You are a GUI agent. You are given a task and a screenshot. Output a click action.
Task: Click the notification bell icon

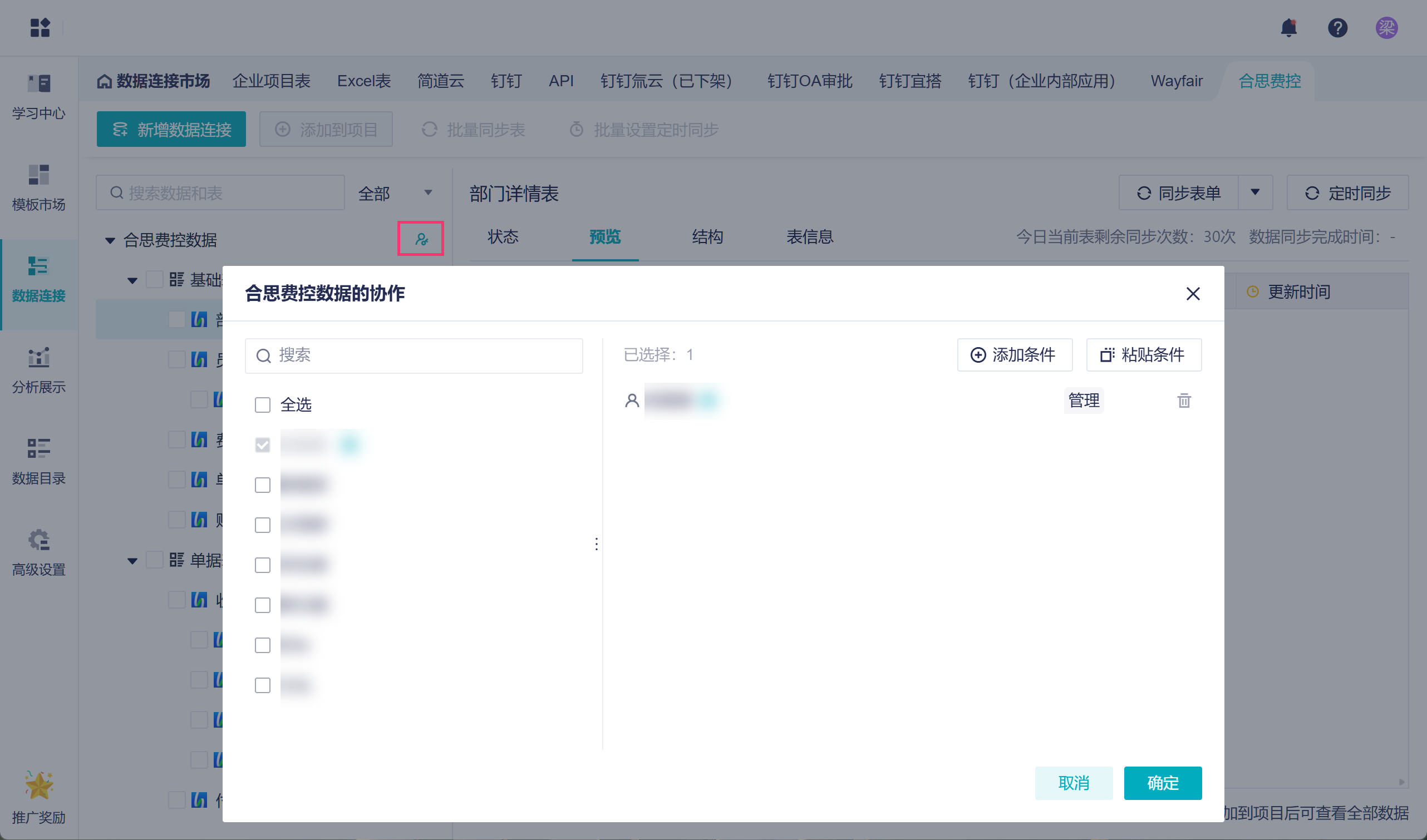coord(1288,27)
